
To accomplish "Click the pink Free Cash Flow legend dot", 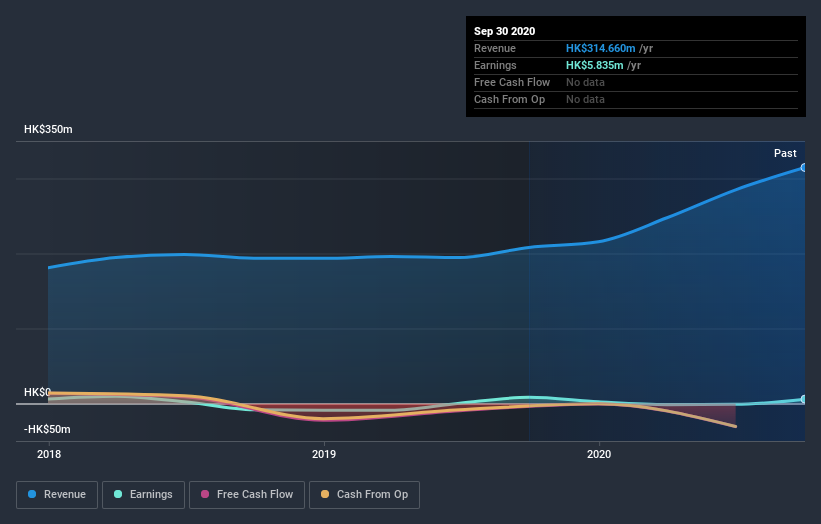I will point(205,494).
